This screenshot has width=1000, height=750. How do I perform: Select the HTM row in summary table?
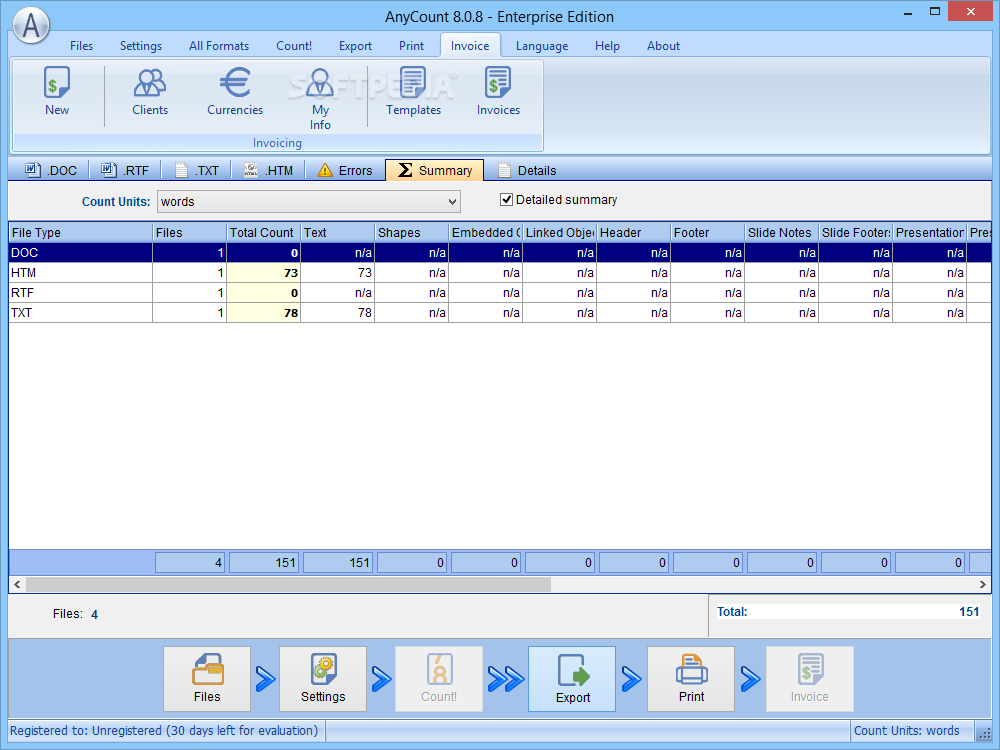coord(500,273)
